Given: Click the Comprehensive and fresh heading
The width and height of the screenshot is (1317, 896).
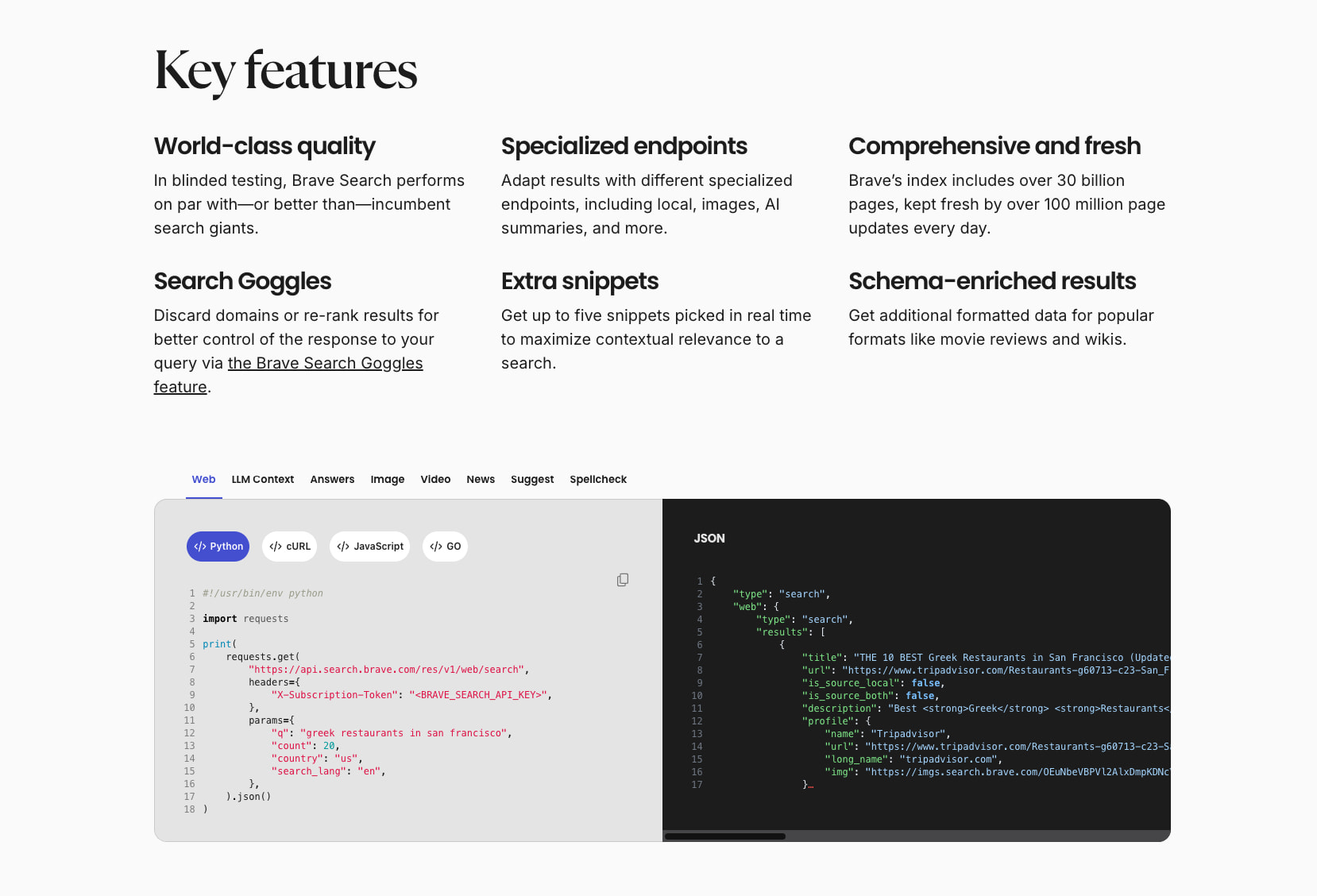Looking at the screenshot, I should pos(995,146).
